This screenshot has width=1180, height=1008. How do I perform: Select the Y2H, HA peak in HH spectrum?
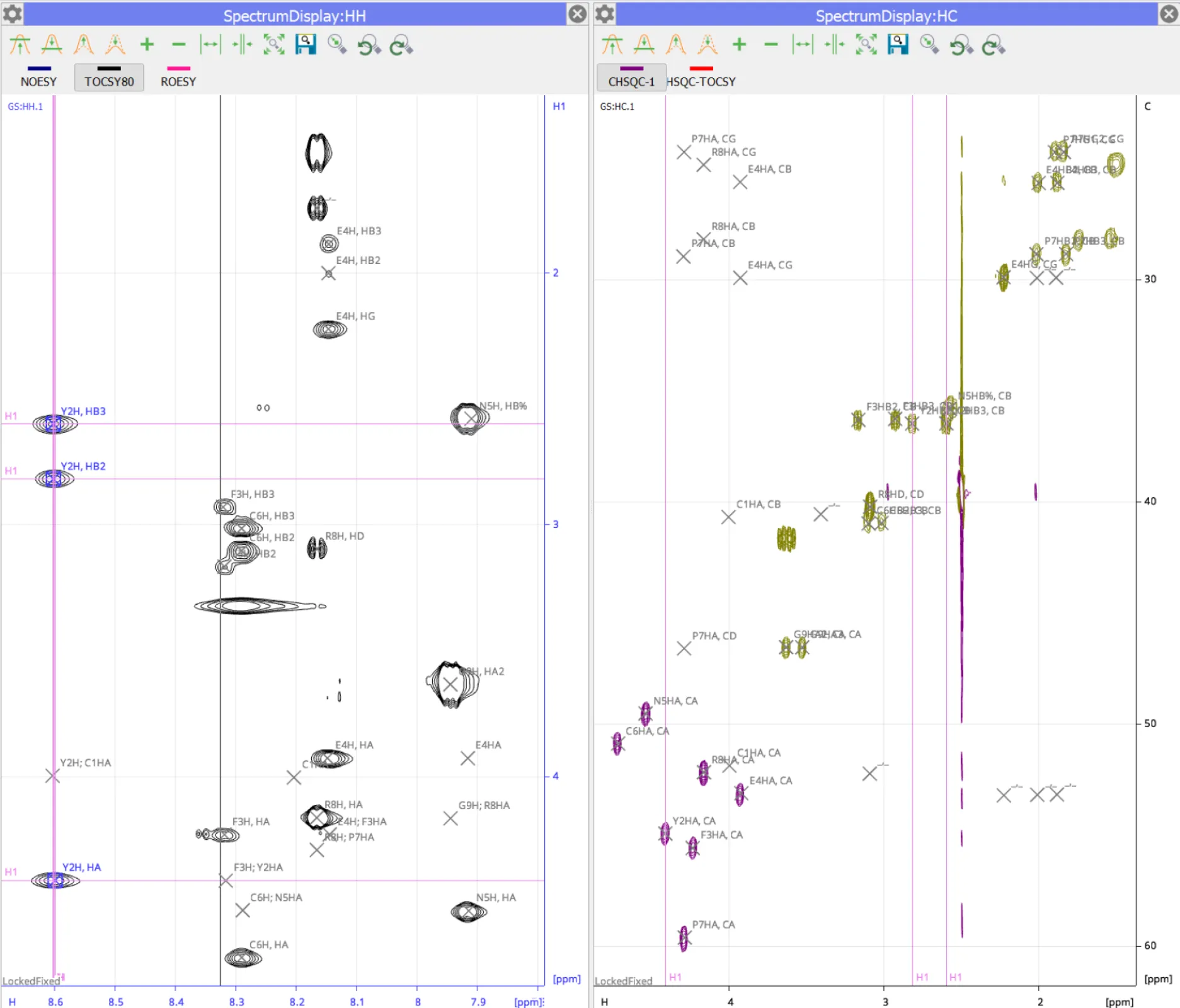55,880
